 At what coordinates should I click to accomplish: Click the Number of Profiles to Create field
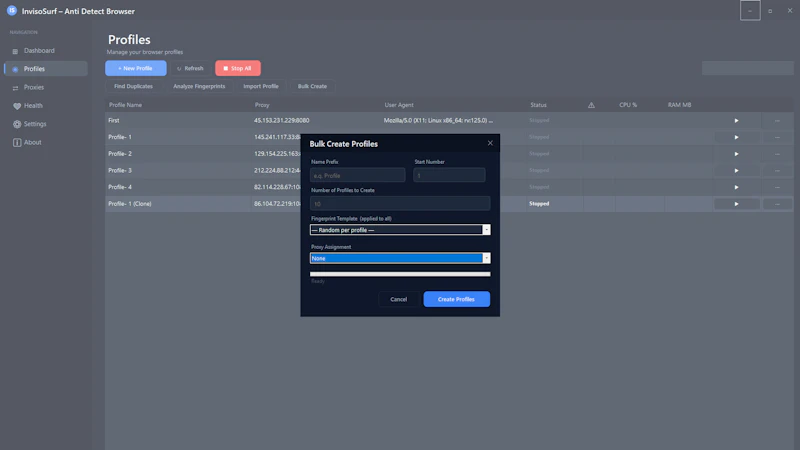click(400, 204)
